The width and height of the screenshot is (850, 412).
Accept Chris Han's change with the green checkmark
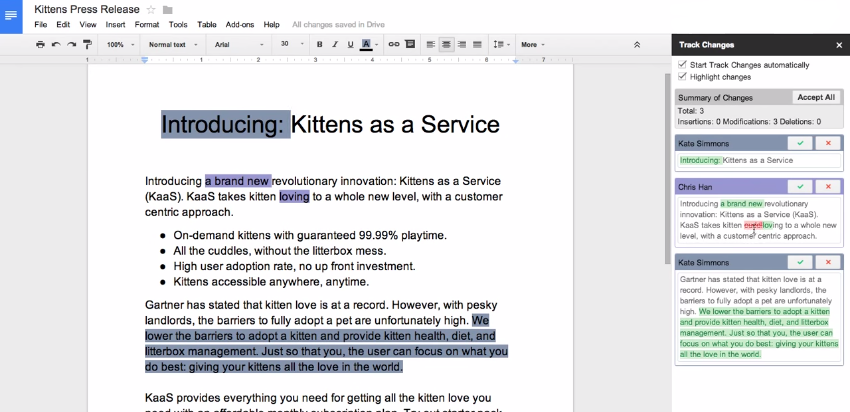click(x=800, y=187)
